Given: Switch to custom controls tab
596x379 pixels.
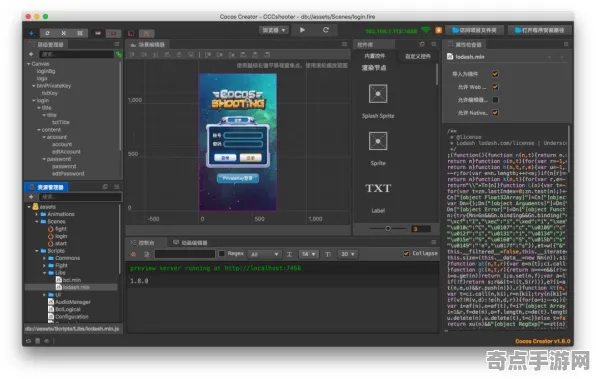Looking at the screenshot, I should pos(418,56).
